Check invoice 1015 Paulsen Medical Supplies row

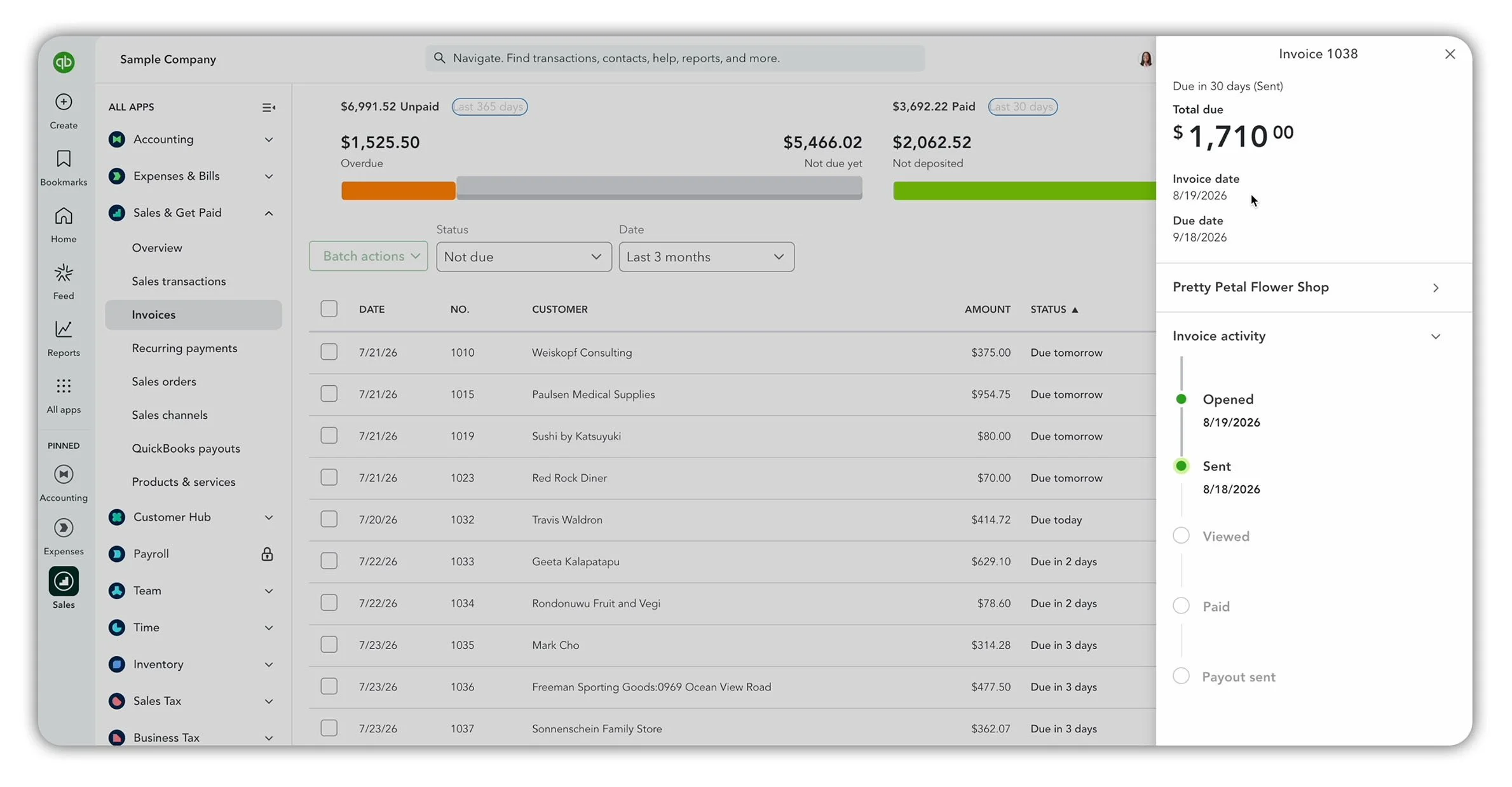329,394
